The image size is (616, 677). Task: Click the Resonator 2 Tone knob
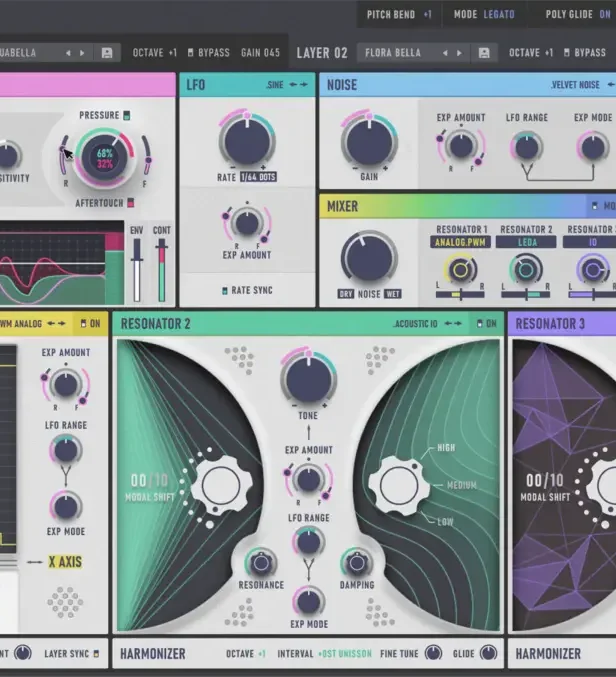click(x=309, y=380)
